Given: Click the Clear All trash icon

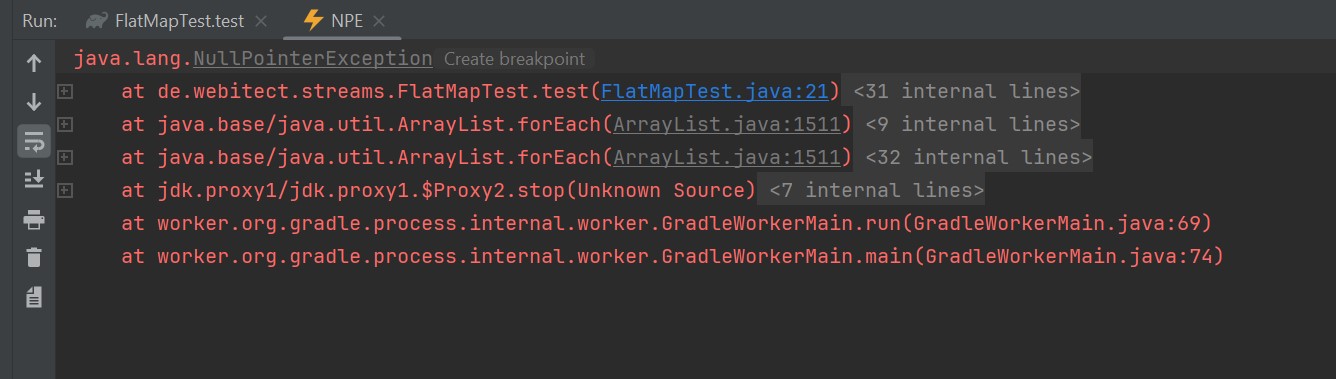Looking at the screenshot, I should tap(33, 257).
